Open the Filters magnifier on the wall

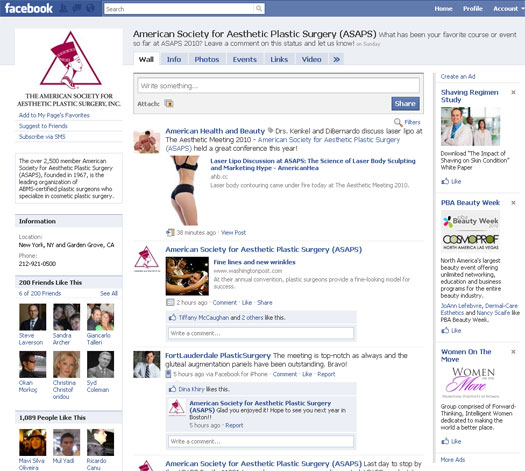(398, 122)
